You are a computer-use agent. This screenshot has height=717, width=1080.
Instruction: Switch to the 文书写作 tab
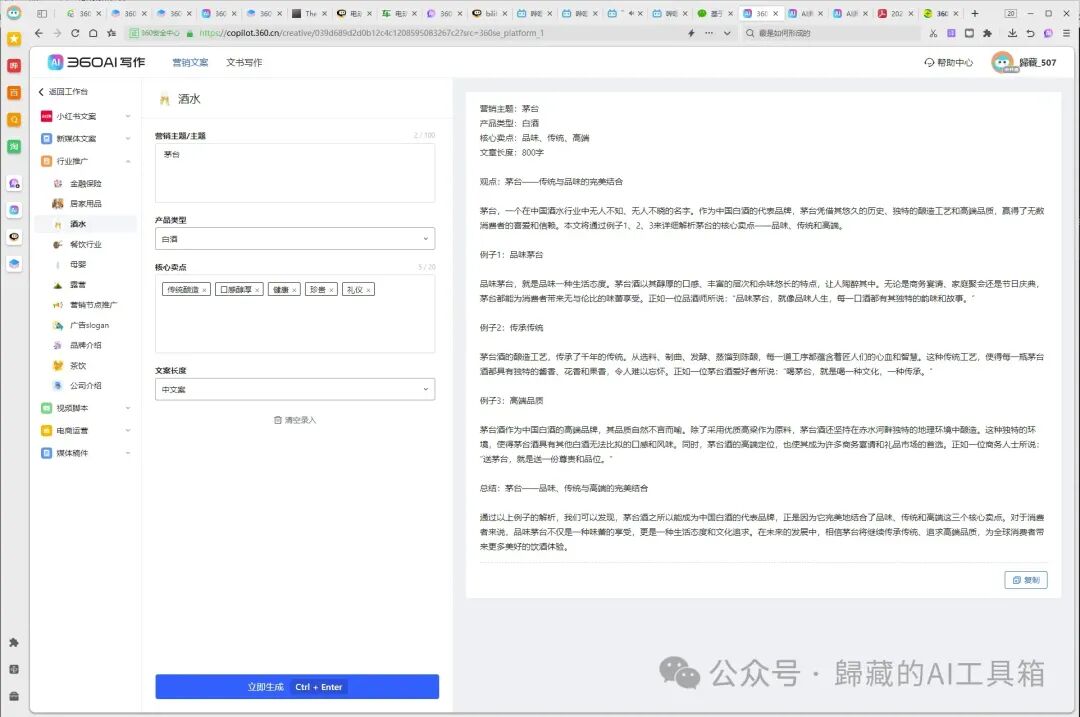coord(244,62)
